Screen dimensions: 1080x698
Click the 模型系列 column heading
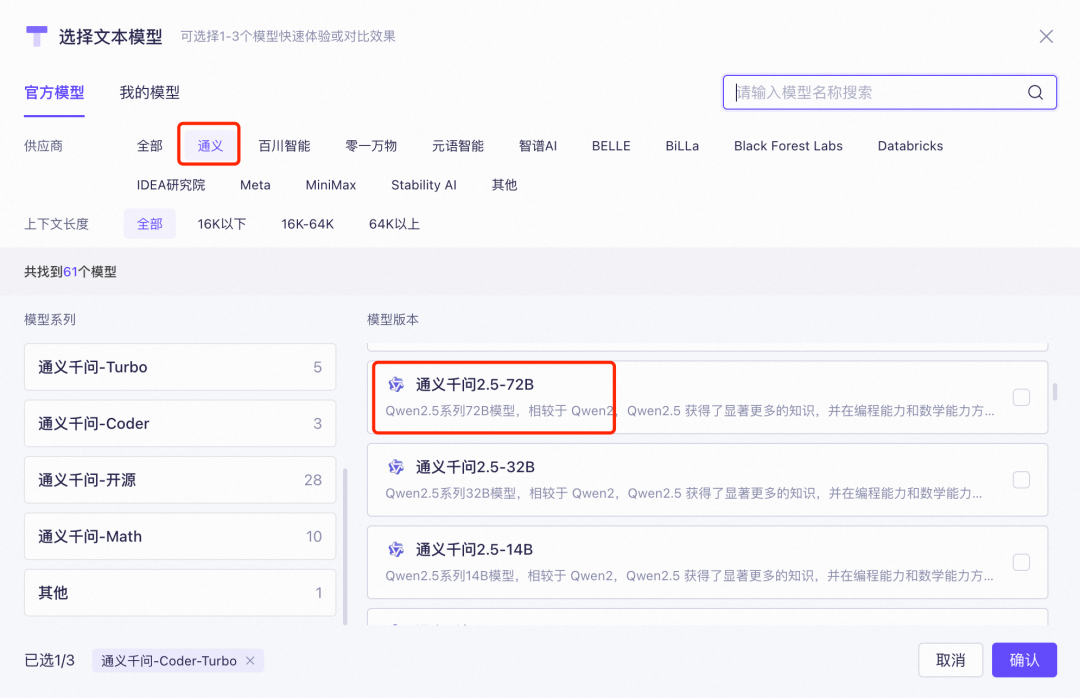[x=50, y=319]
